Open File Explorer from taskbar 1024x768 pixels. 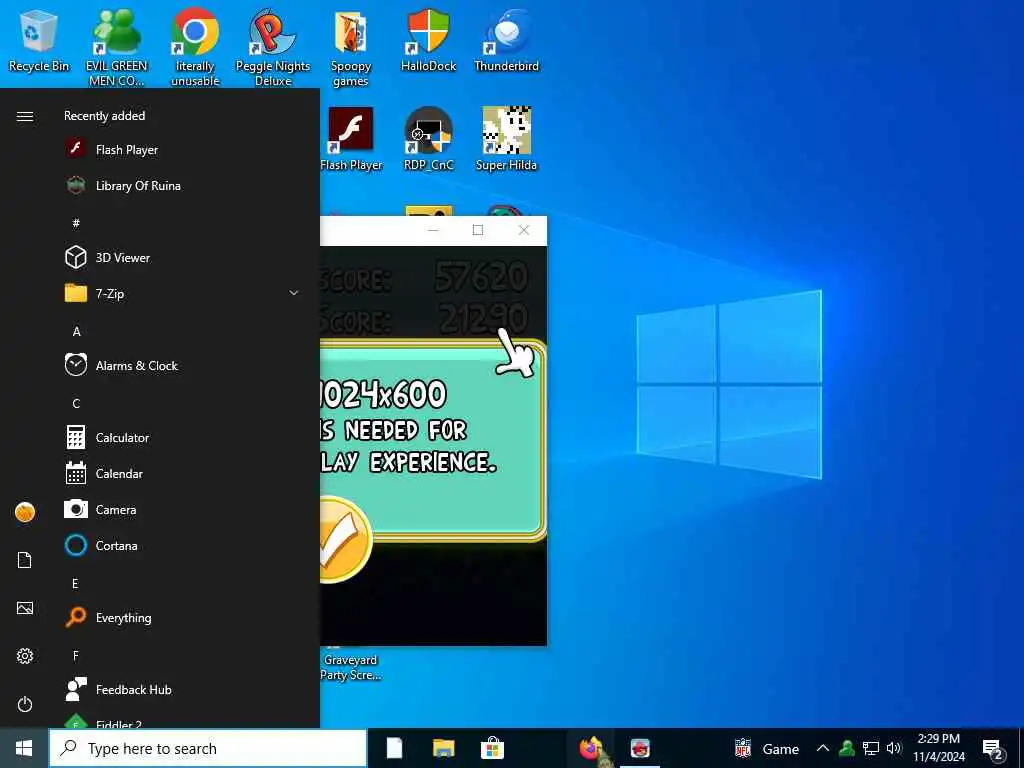443,748
